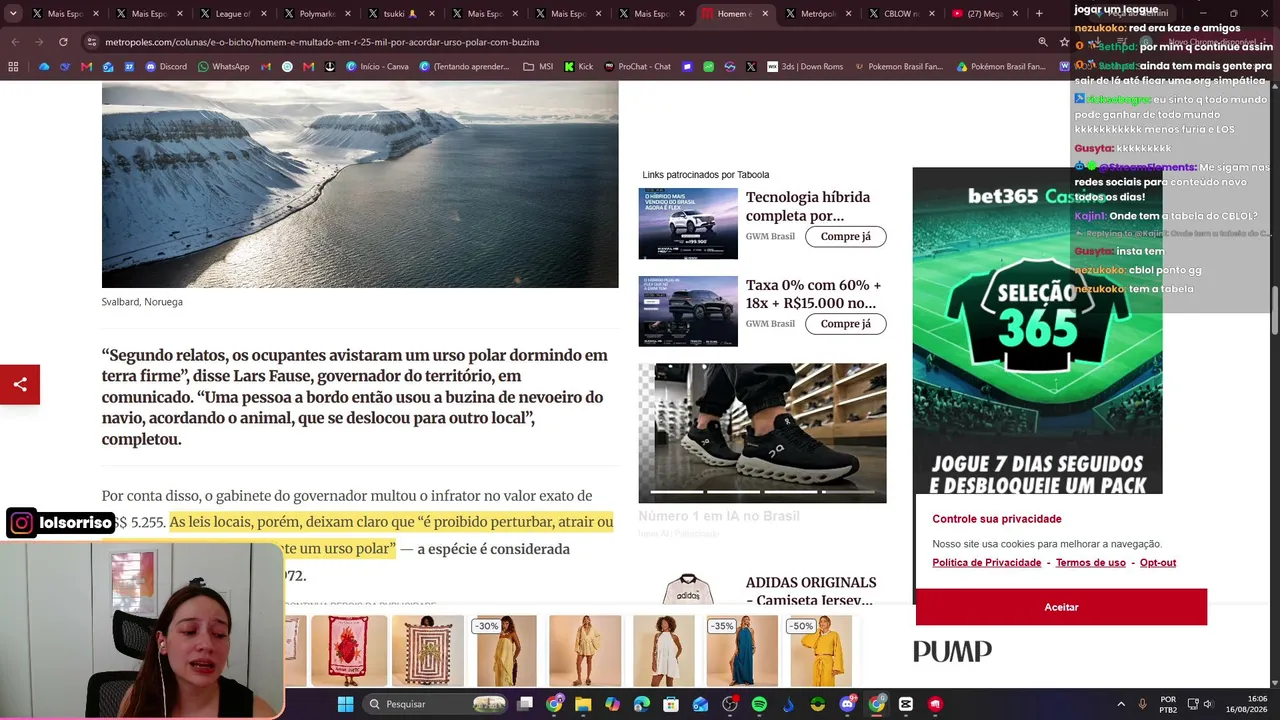Click the PUMP brand logo in bottom ad
The width and height of the screenshot is (1280, 720).
pos(952,651)
